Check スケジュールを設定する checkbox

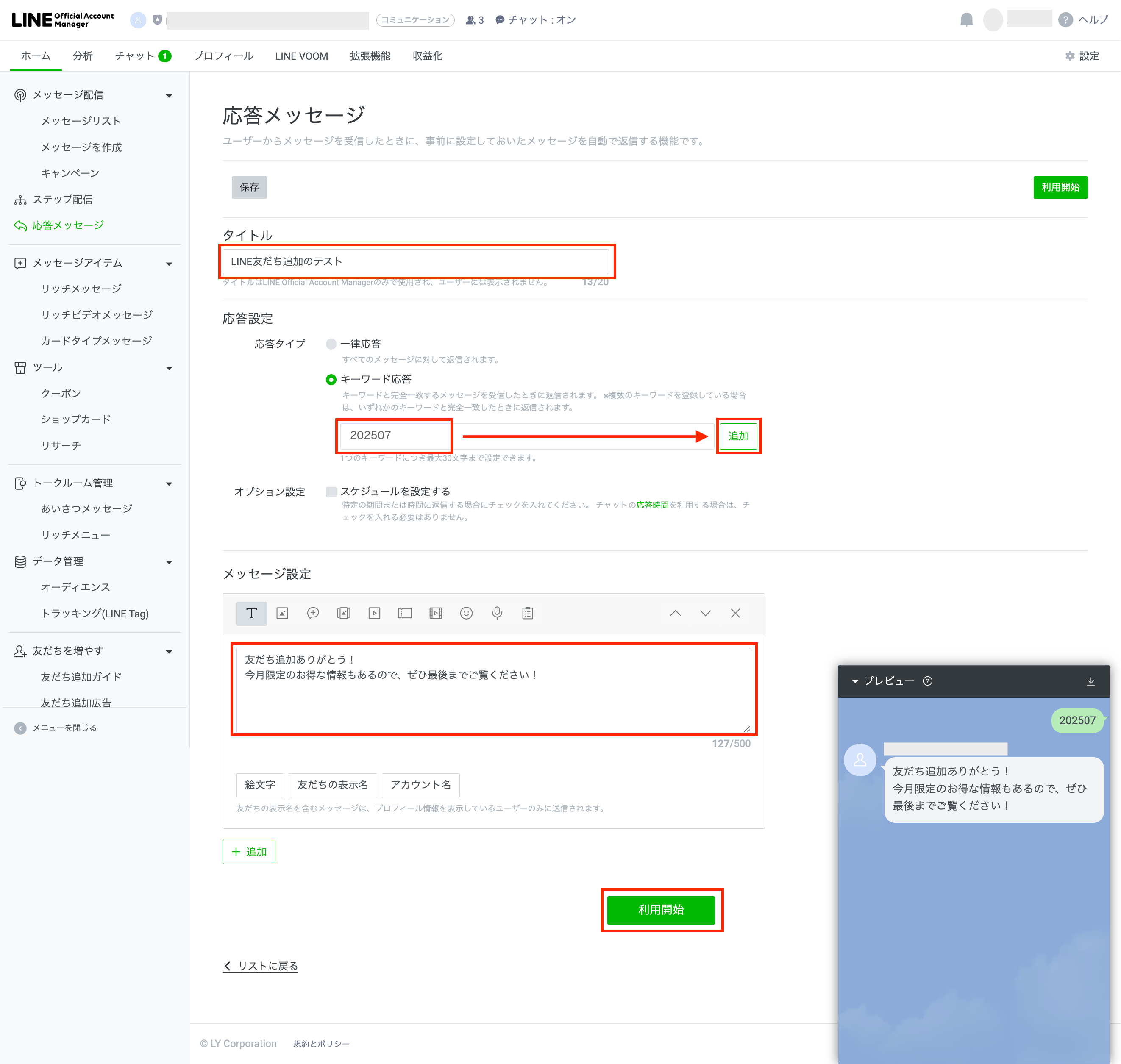tap(331, 492)
